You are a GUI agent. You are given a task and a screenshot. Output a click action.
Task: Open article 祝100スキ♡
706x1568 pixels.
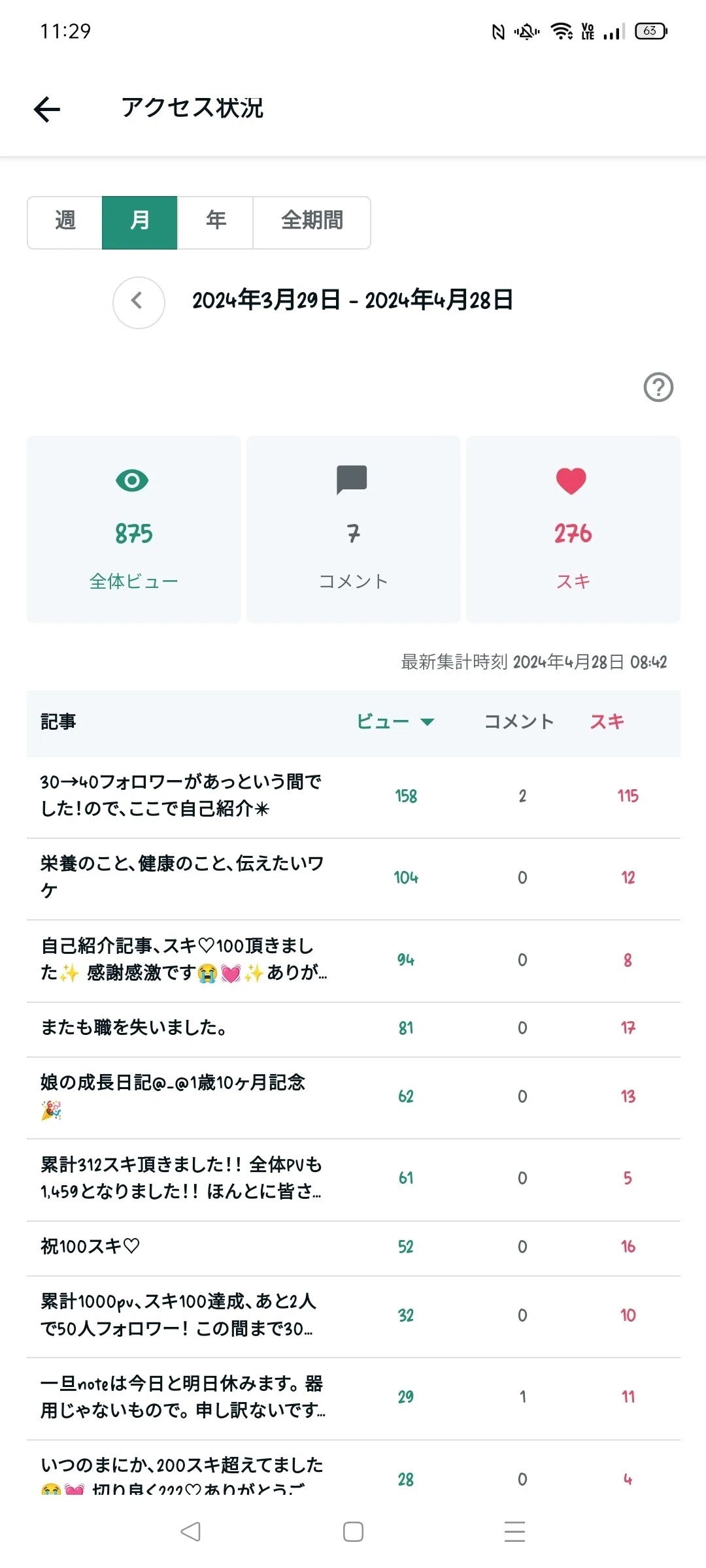pos(354,1249)
